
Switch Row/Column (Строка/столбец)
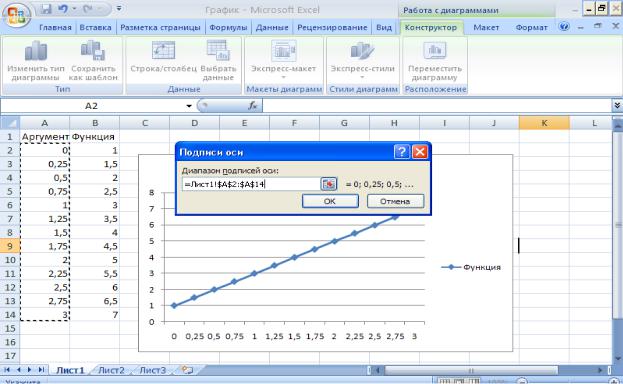pos(163,56)
